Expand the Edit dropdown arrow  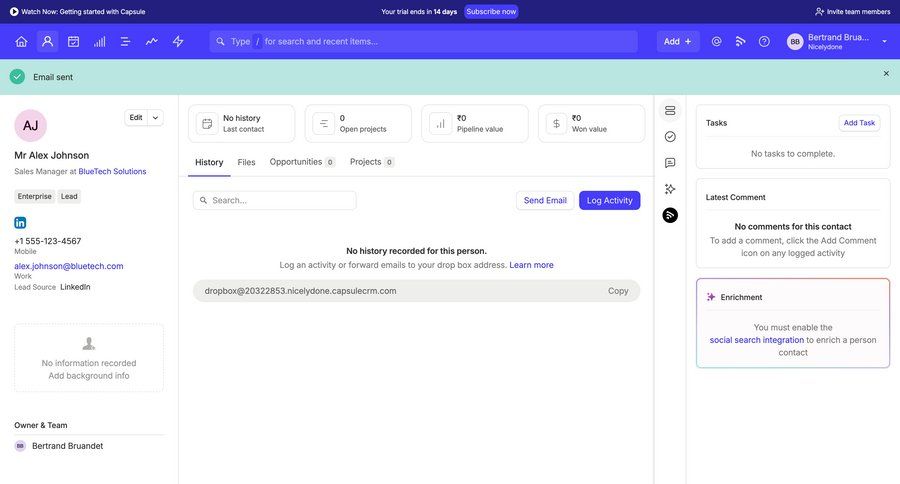pyautogui.click(x=156, y=118)
